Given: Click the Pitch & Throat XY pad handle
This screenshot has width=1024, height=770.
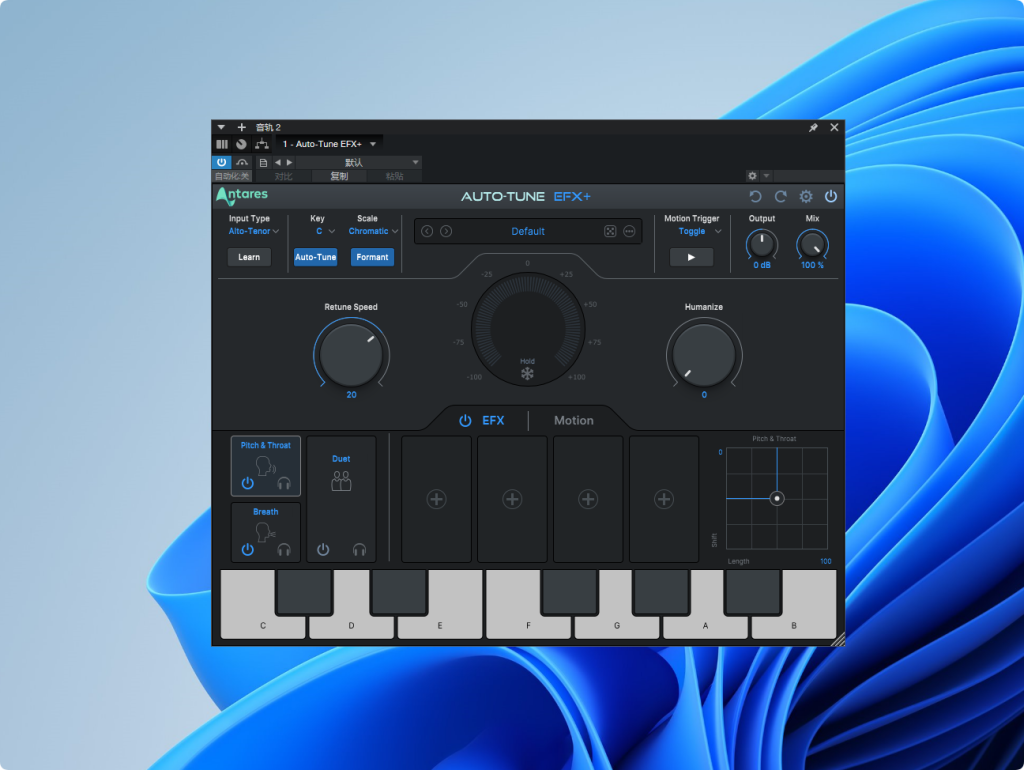Looking at the screenshot, I should [x=777, y=498].
